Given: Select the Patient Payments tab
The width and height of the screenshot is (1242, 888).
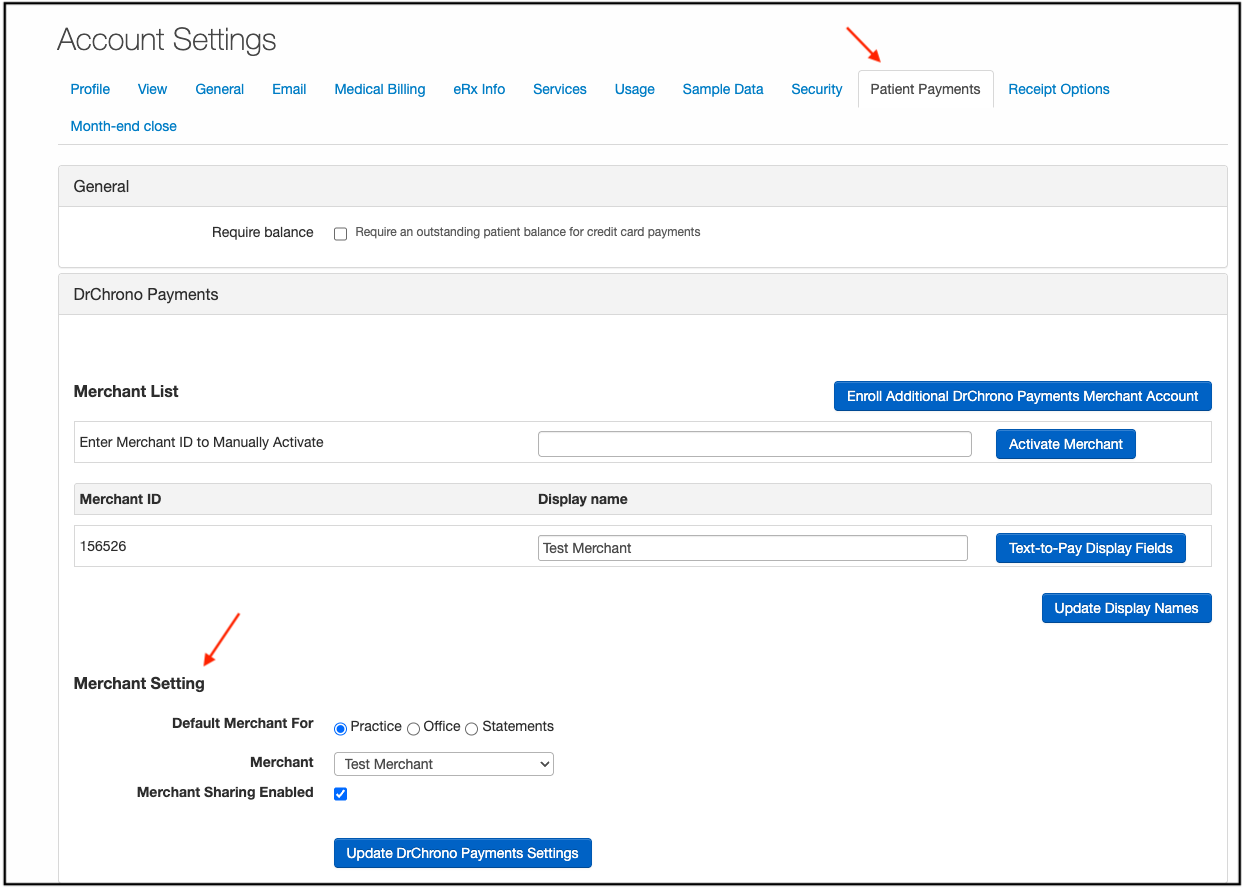Looking at the screenshot, I should pos(925,89).
